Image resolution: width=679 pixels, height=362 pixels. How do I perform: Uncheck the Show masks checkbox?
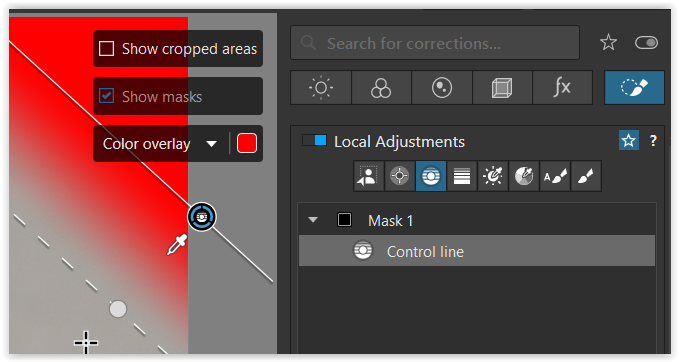point(107,96)
